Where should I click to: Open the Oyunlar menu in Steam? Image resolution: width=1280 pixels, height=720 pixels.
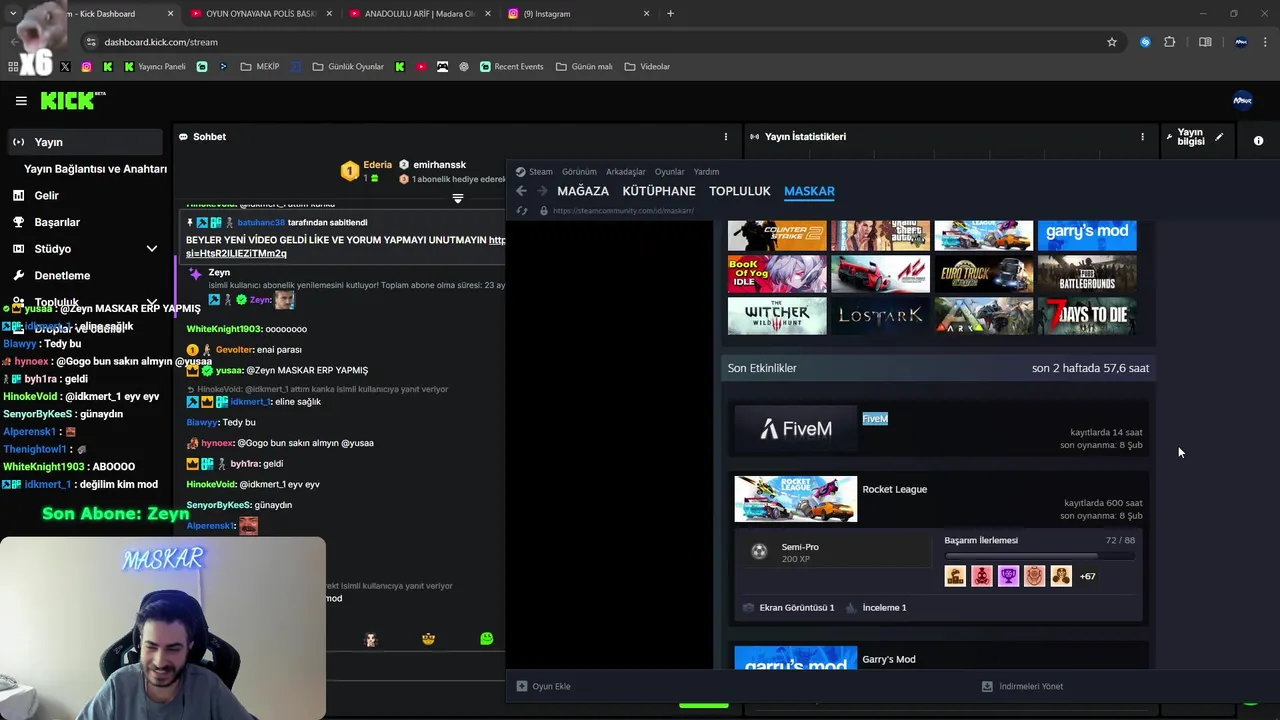tap(670, 172)
